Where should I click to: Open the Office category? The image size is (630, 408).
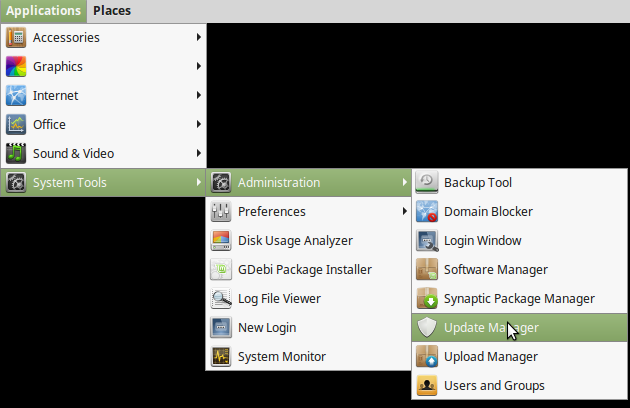104,124
